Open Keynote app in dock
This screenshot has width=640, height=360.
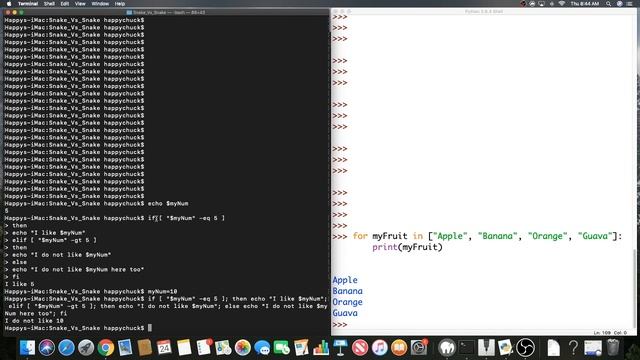tap(340, 348)
